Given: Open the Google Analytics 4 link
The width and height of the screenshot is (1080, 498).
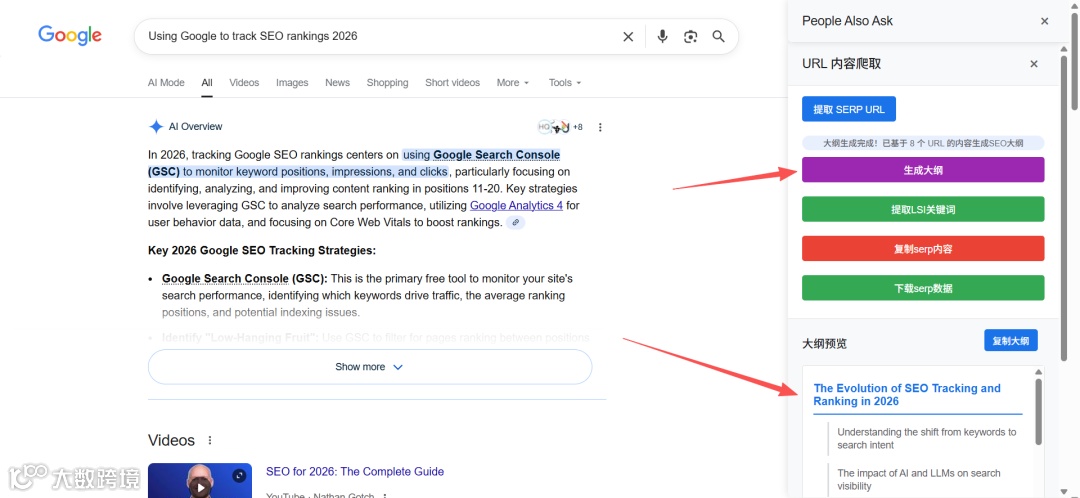Looking at the screenshot, I should coord(516,205).
